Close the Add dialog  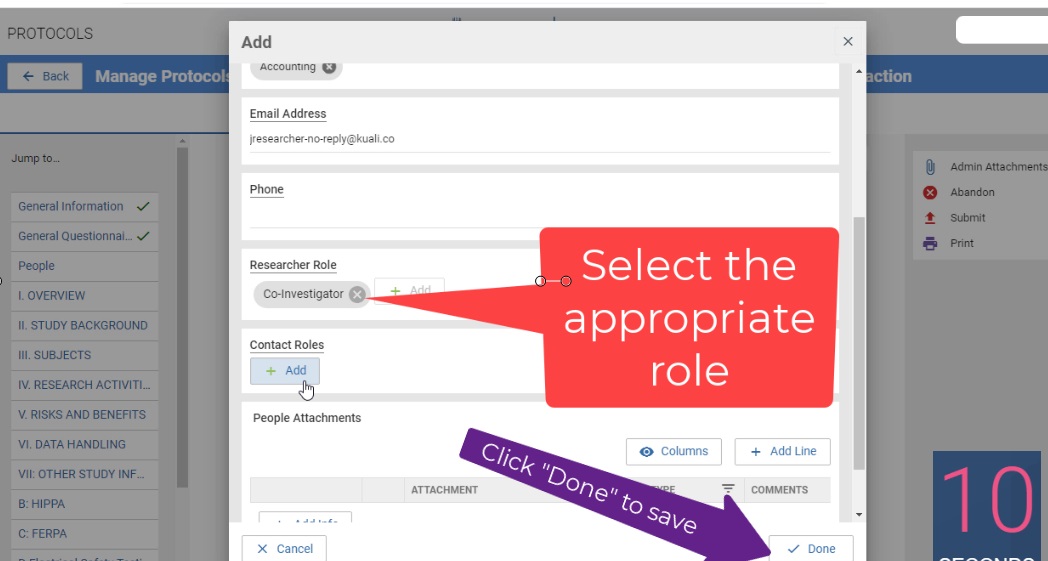[848, 41]
